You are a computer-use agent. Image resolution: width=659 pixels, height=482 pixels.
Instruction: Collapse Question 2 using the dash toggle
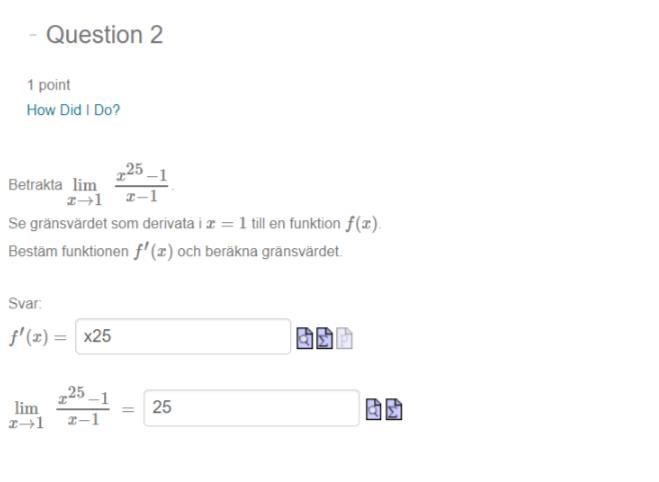coord(33,35)
